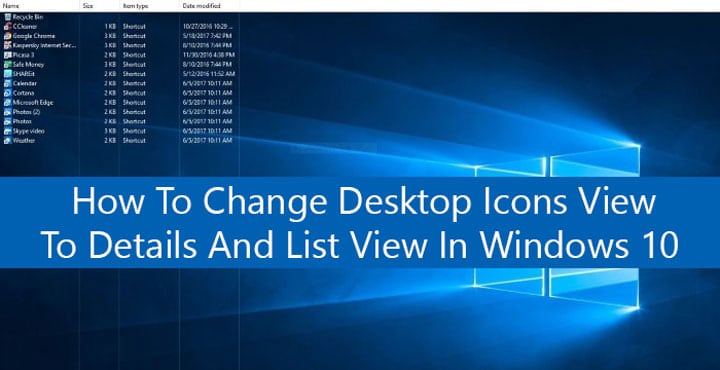Click the date 5/12/2016 11:52 AM
This screenshot has height=370, width=720.
[209, 74]
